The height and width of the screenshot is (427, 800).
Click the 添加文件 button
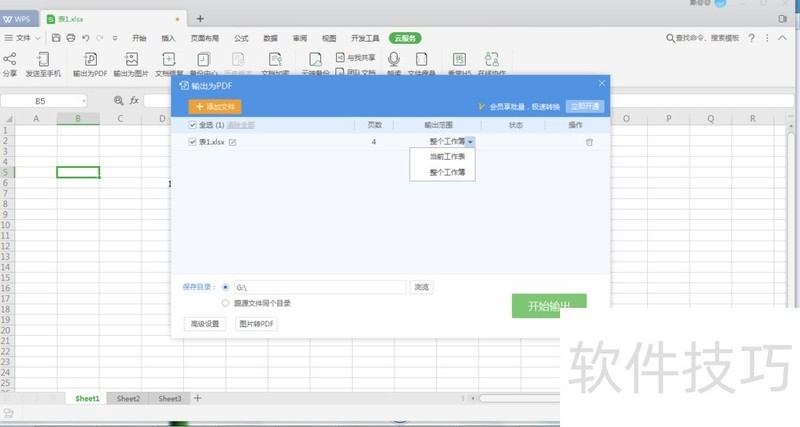point(215,106)
